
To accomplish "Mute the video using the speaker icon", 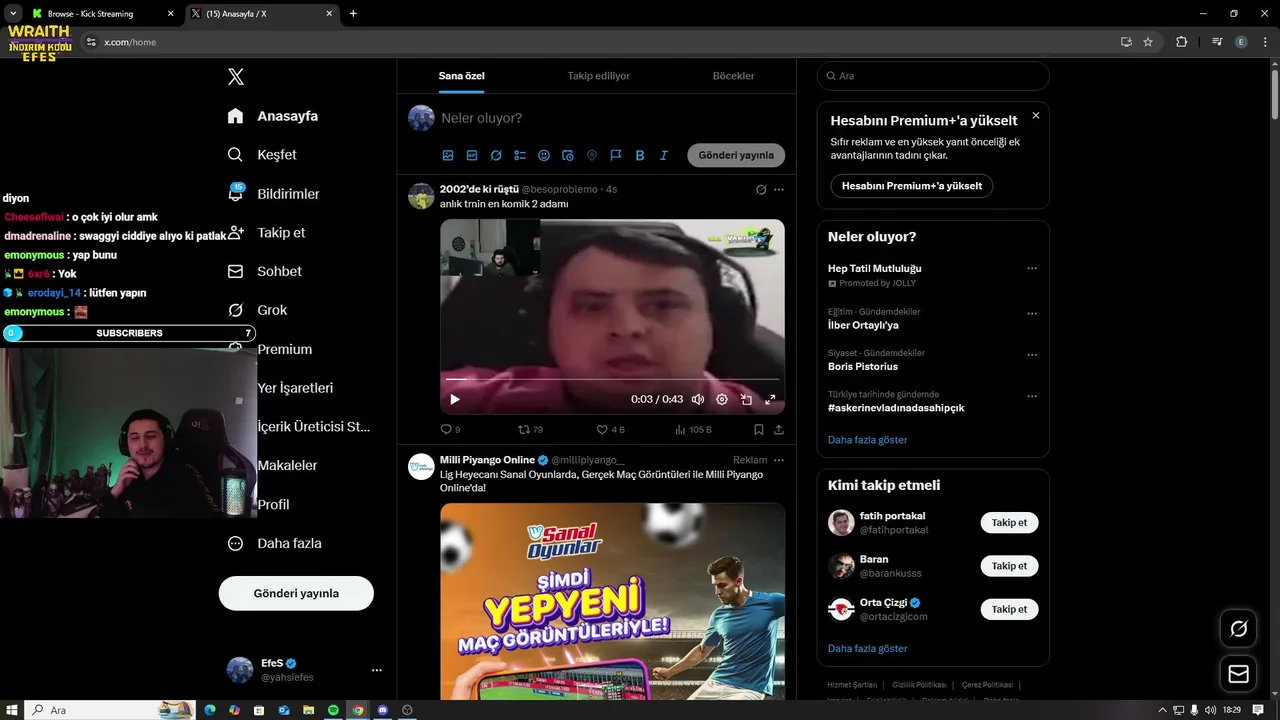I will (x=698, y=399).
